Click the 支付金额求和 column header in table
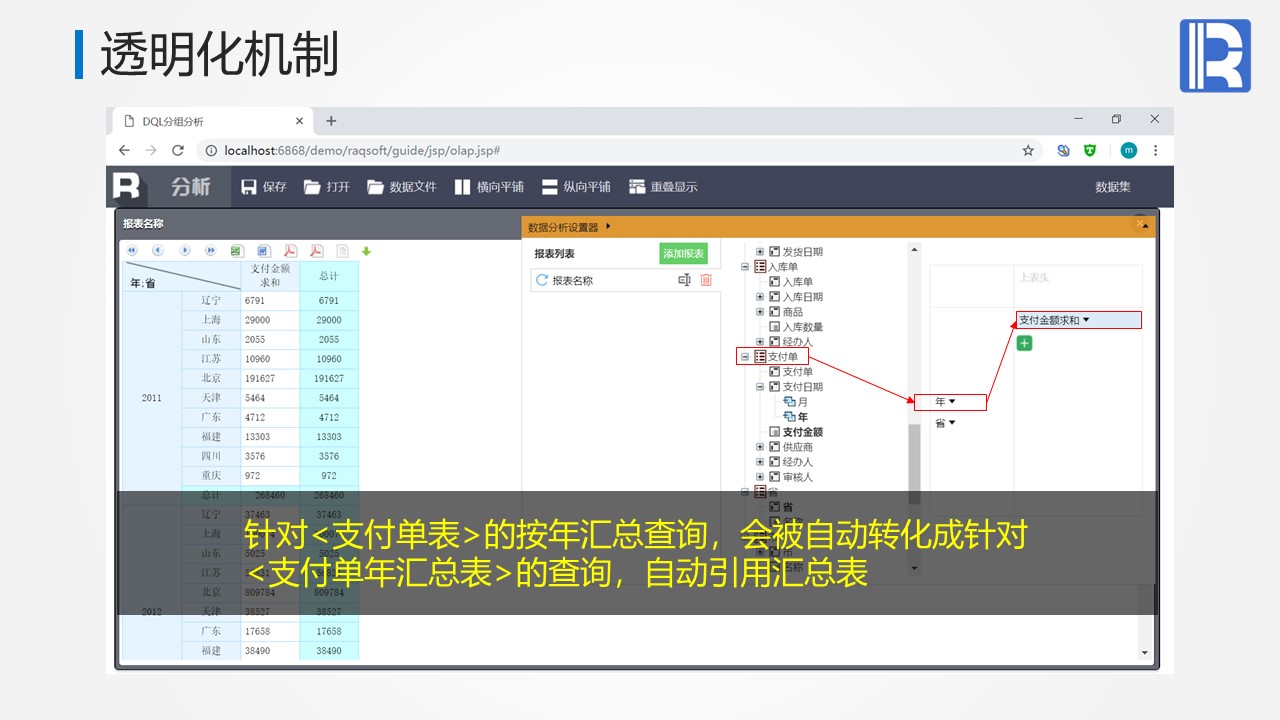1280x720 pixels. click(270, 276)
